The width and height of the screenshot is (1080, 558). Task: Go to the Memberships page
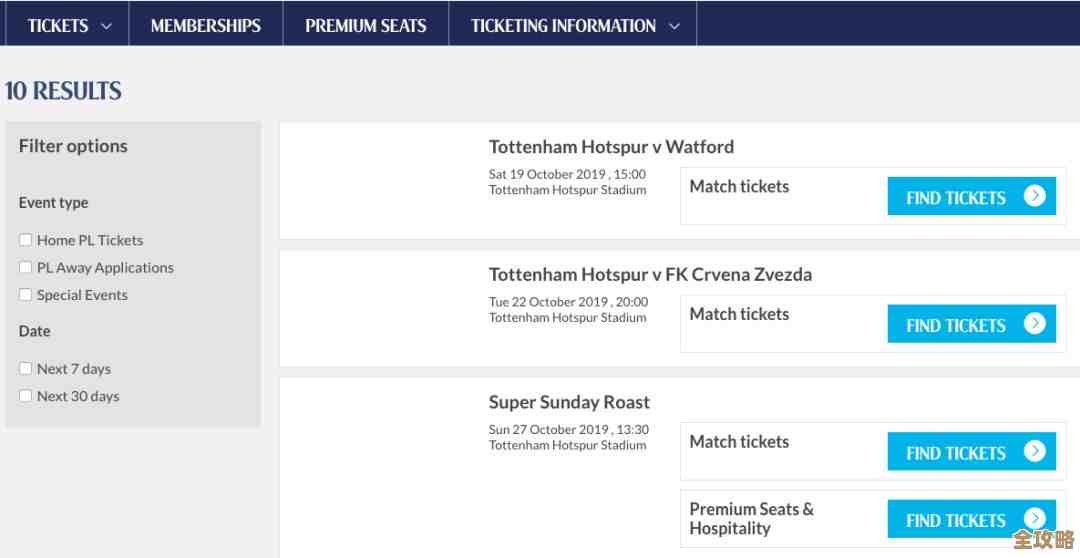click(205, 26)
